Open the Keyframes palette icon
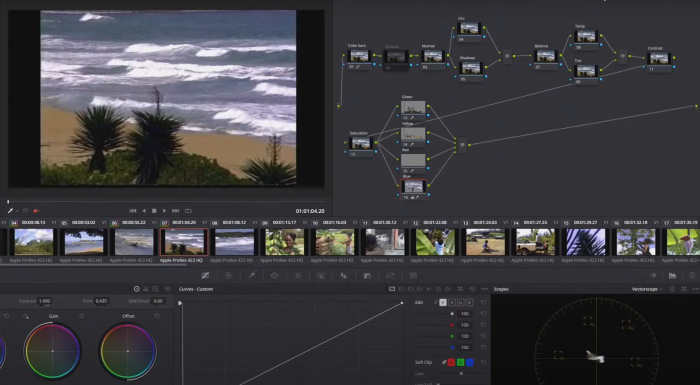Image resolution: width=700 pixels, height=385 pixels. [x=653, y=276]
